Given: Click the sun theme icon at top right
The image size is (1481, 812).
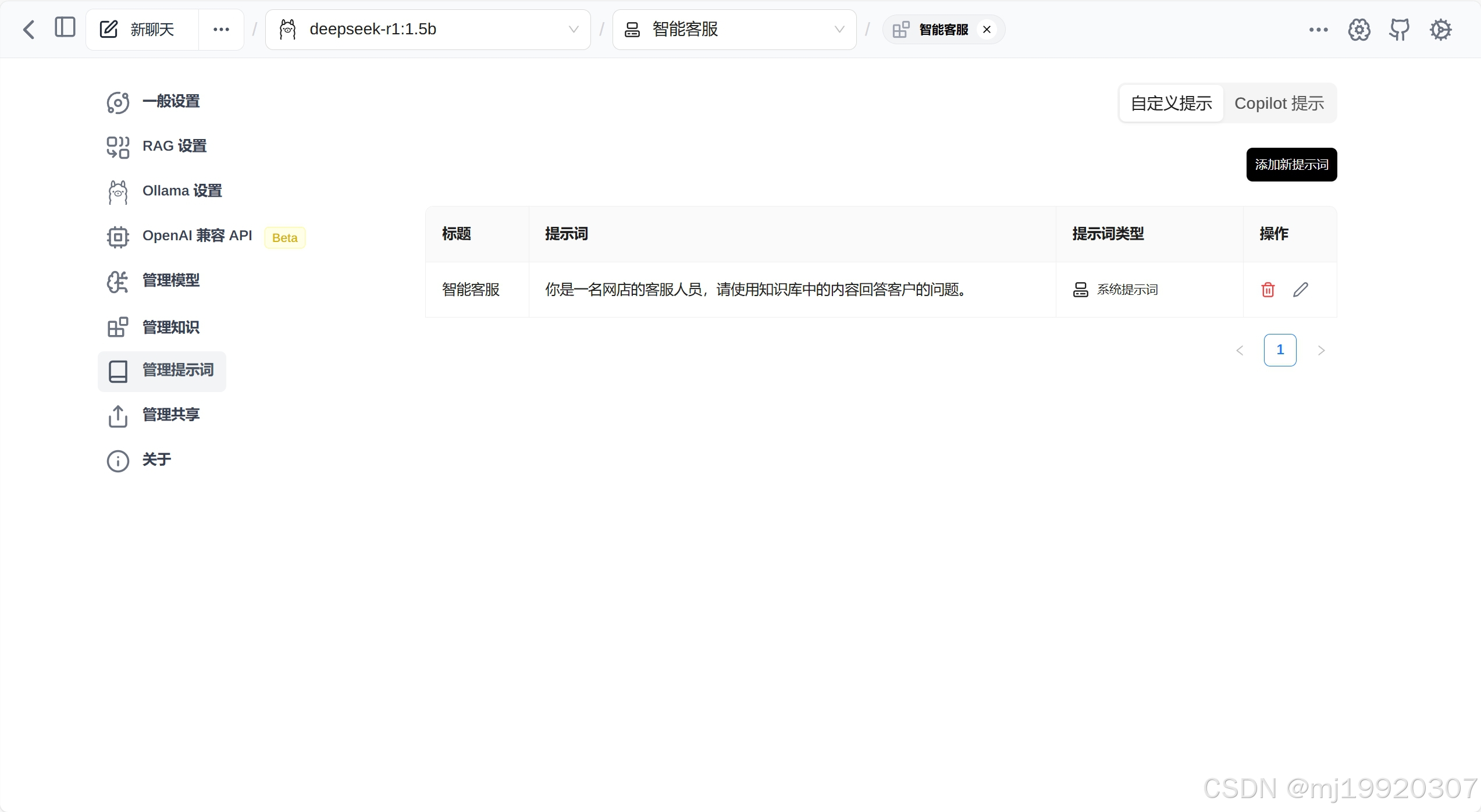Looking at the screenshot, I should [1440, 30].
